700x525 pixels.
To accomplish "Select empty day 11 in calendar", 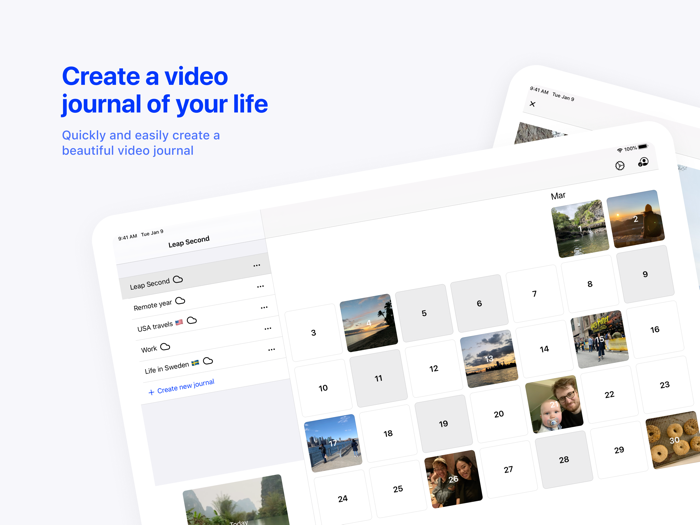I will click(x=379, y=378).
